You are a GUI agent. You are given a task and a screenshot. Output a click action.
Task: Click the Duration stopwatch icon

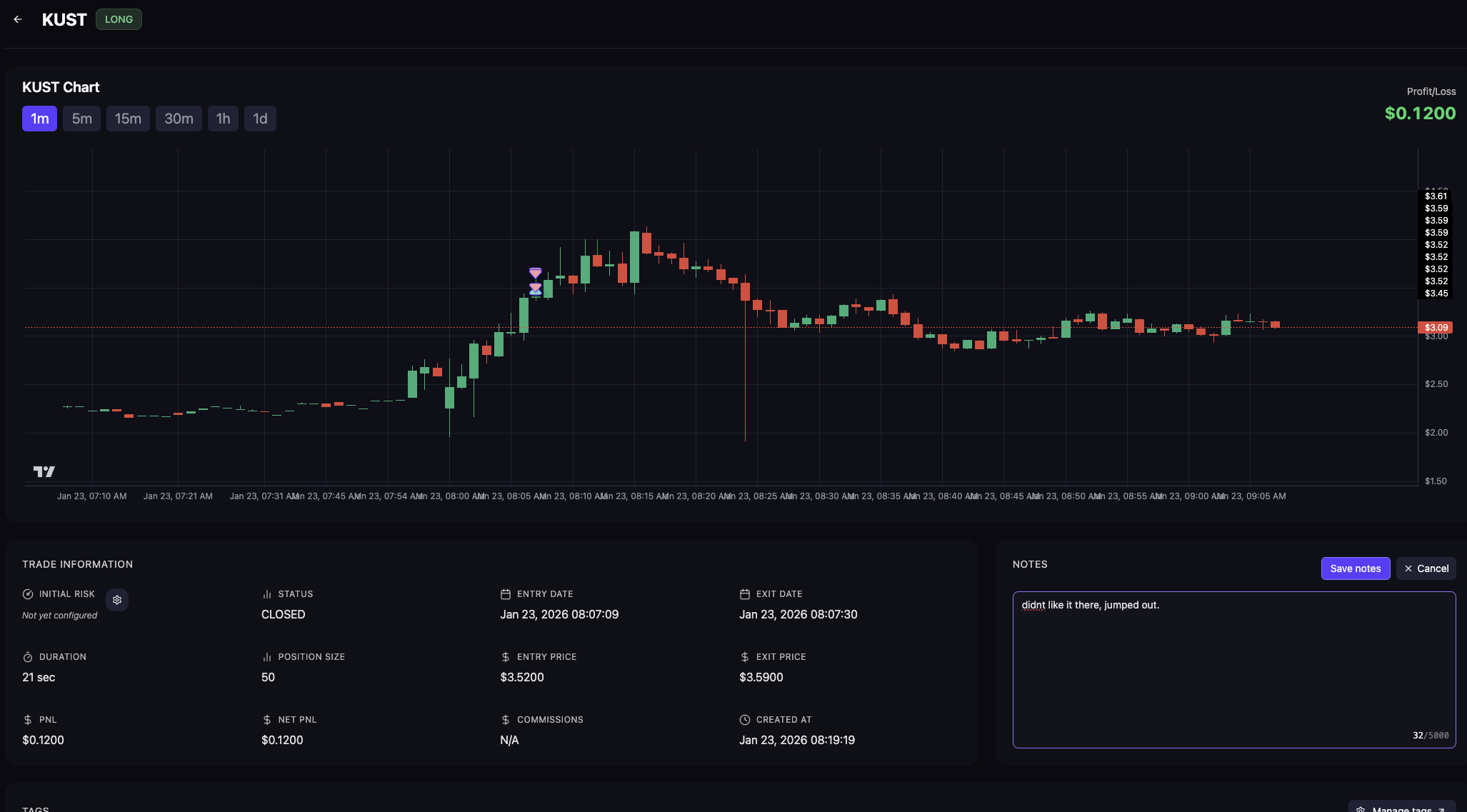(28, 657)
